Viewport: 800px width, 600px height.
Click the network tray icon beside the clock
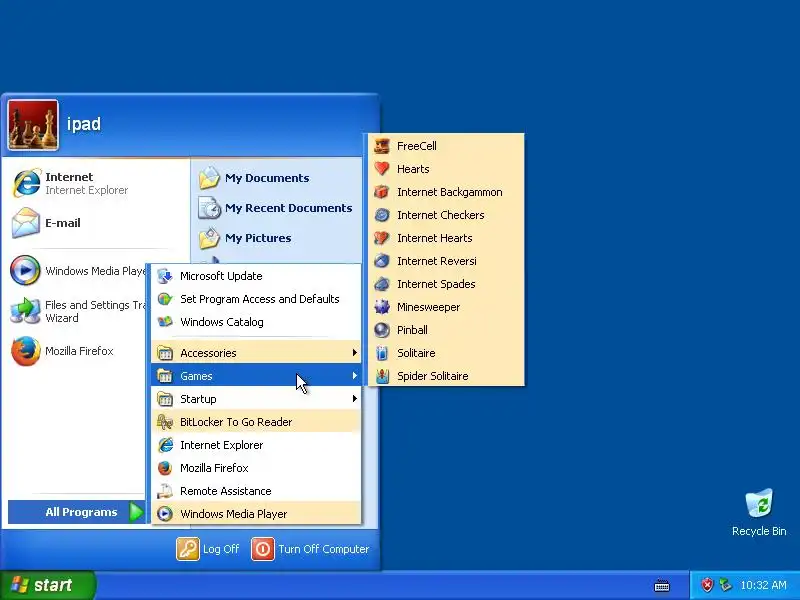[x=724, y=585]
